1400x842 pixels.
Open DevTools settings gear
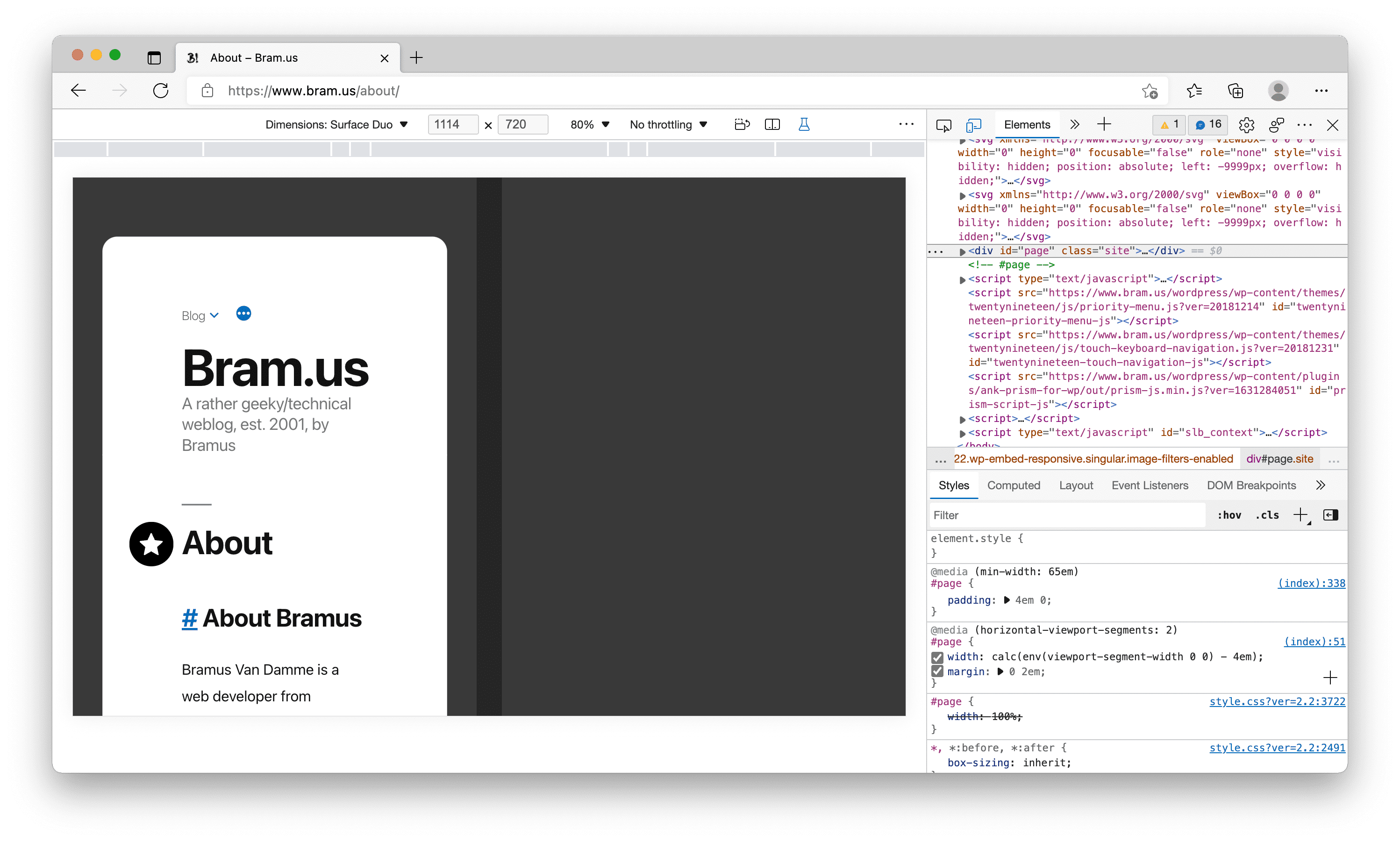point(1246,125)
